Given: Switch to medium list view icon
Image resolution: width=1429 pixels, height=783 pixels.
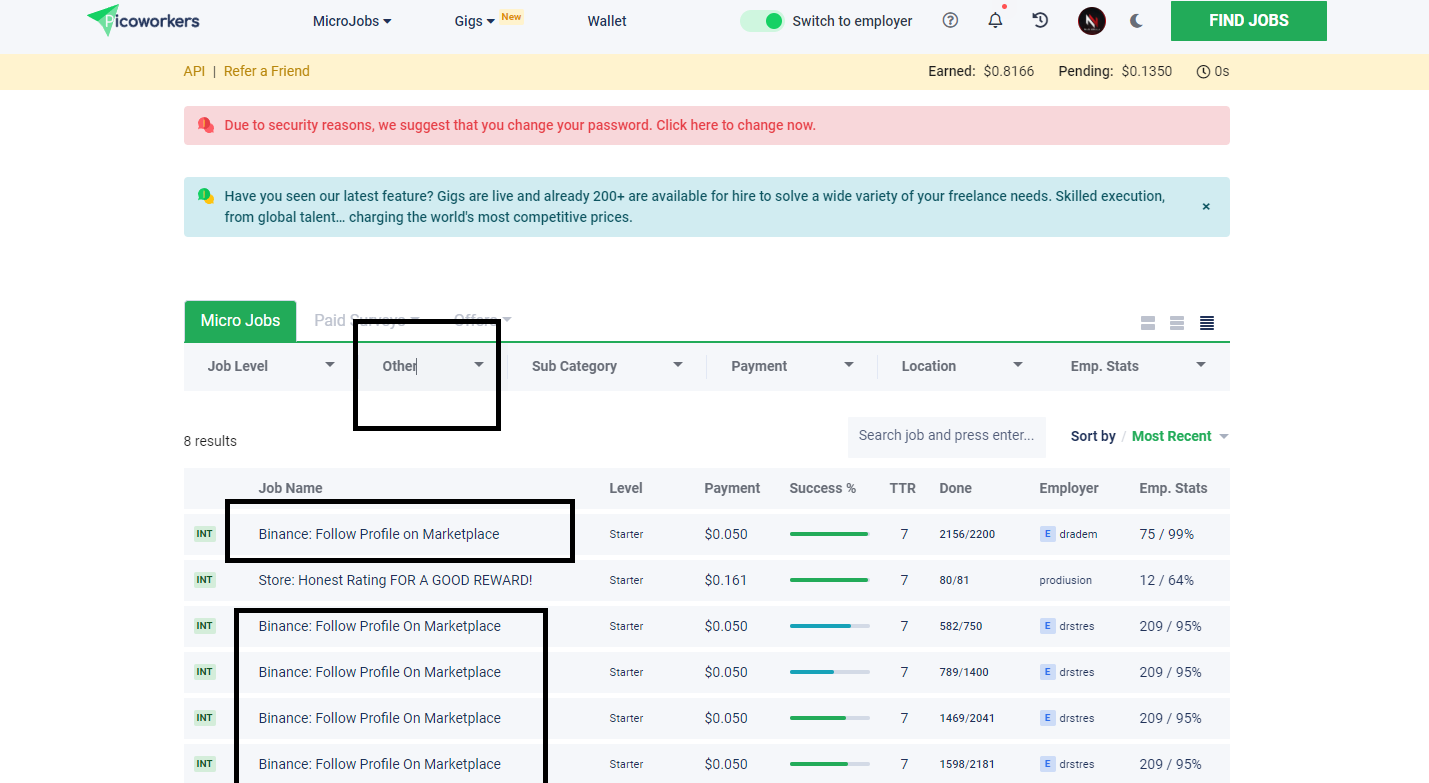Looking at the screenshot, I should [x=1177, y=323].
